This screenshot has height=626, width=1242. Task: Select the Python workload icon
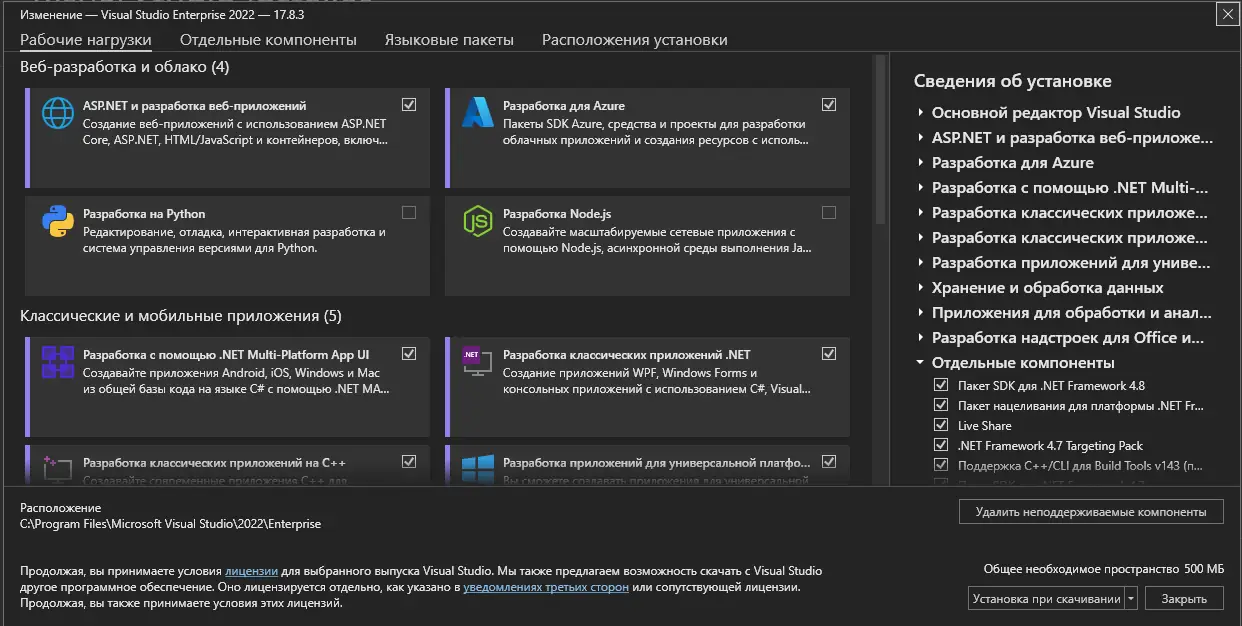60,222
